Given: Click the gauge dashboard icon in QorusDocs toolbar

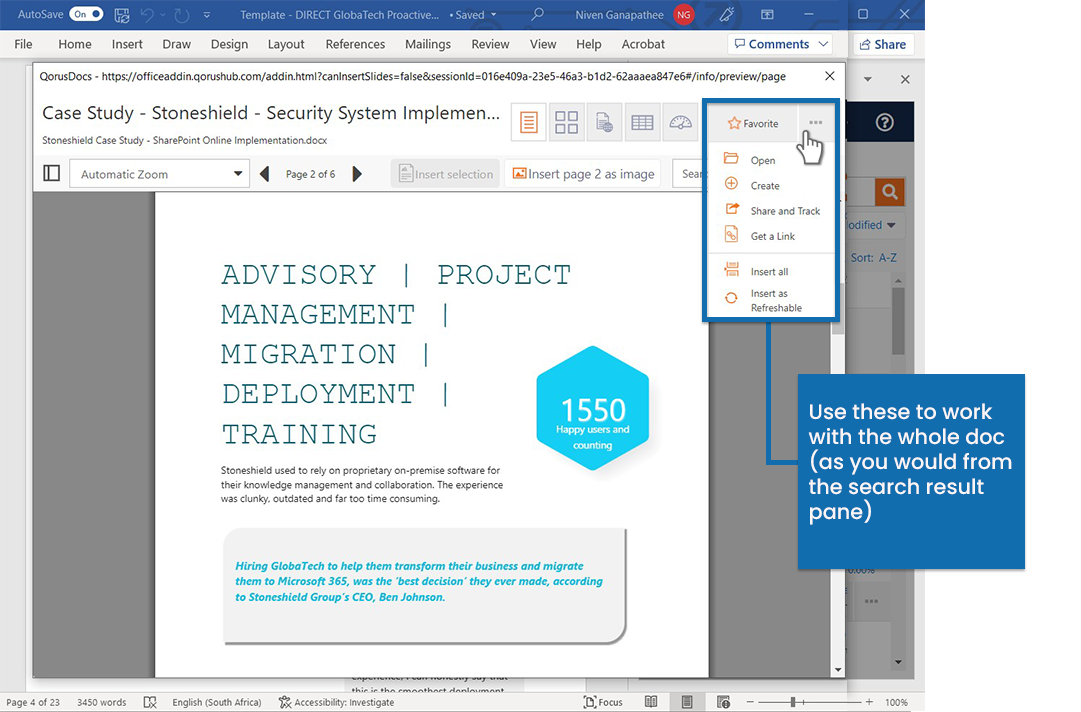Looking at the screenshot, I should 680,122.
